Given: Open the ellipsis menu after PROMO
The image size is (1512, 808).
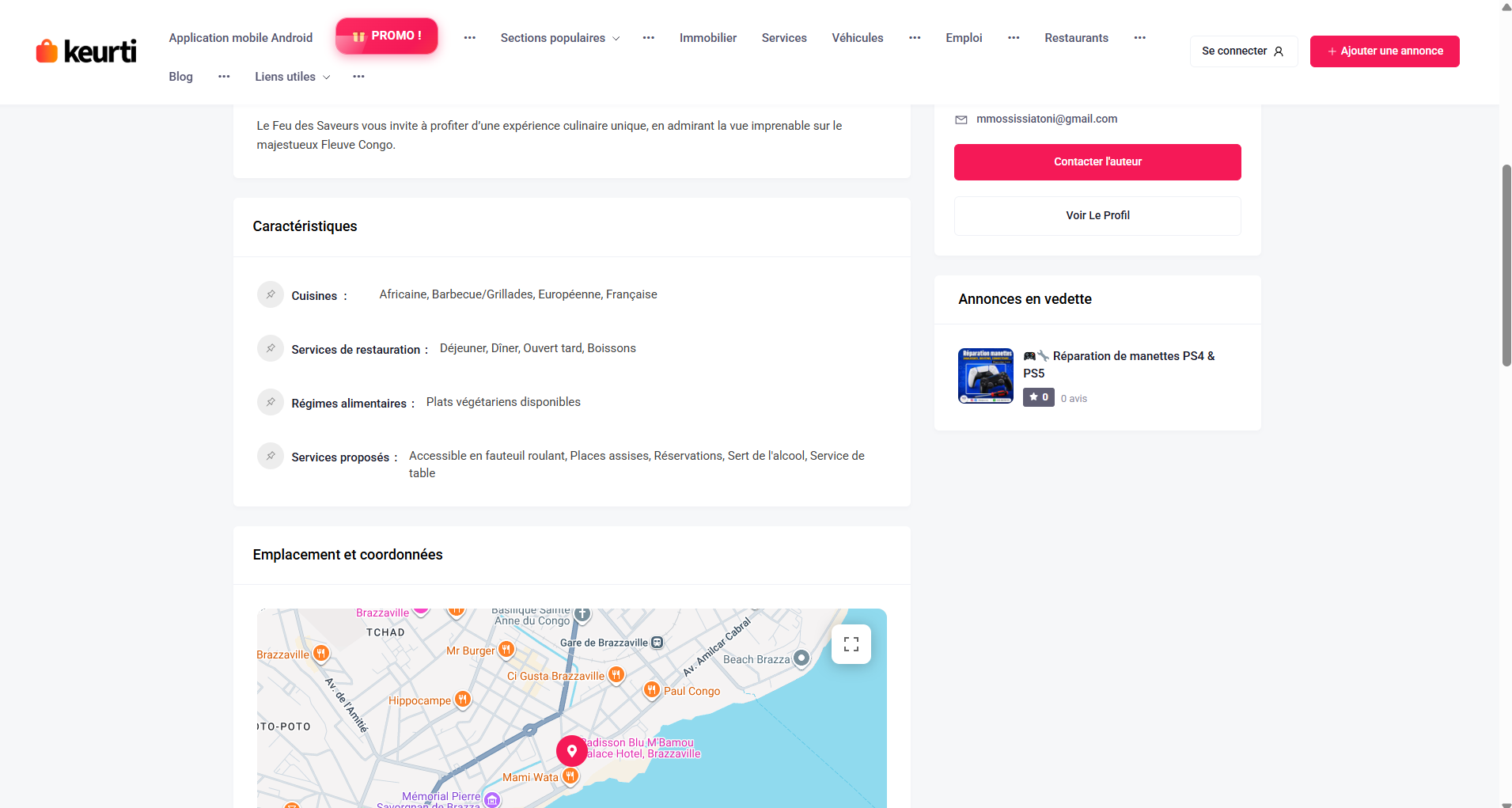Looking at the screenshot, I should pos(470,38).
